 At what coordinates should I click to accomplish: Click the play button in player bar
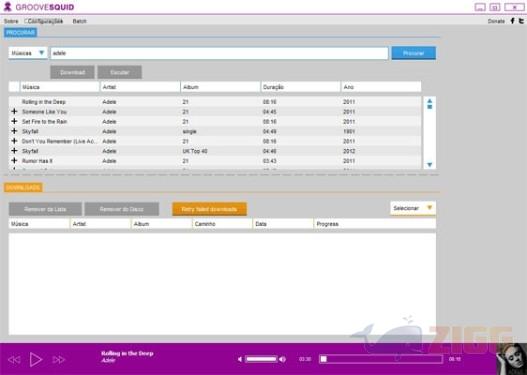tap(36, 360)
